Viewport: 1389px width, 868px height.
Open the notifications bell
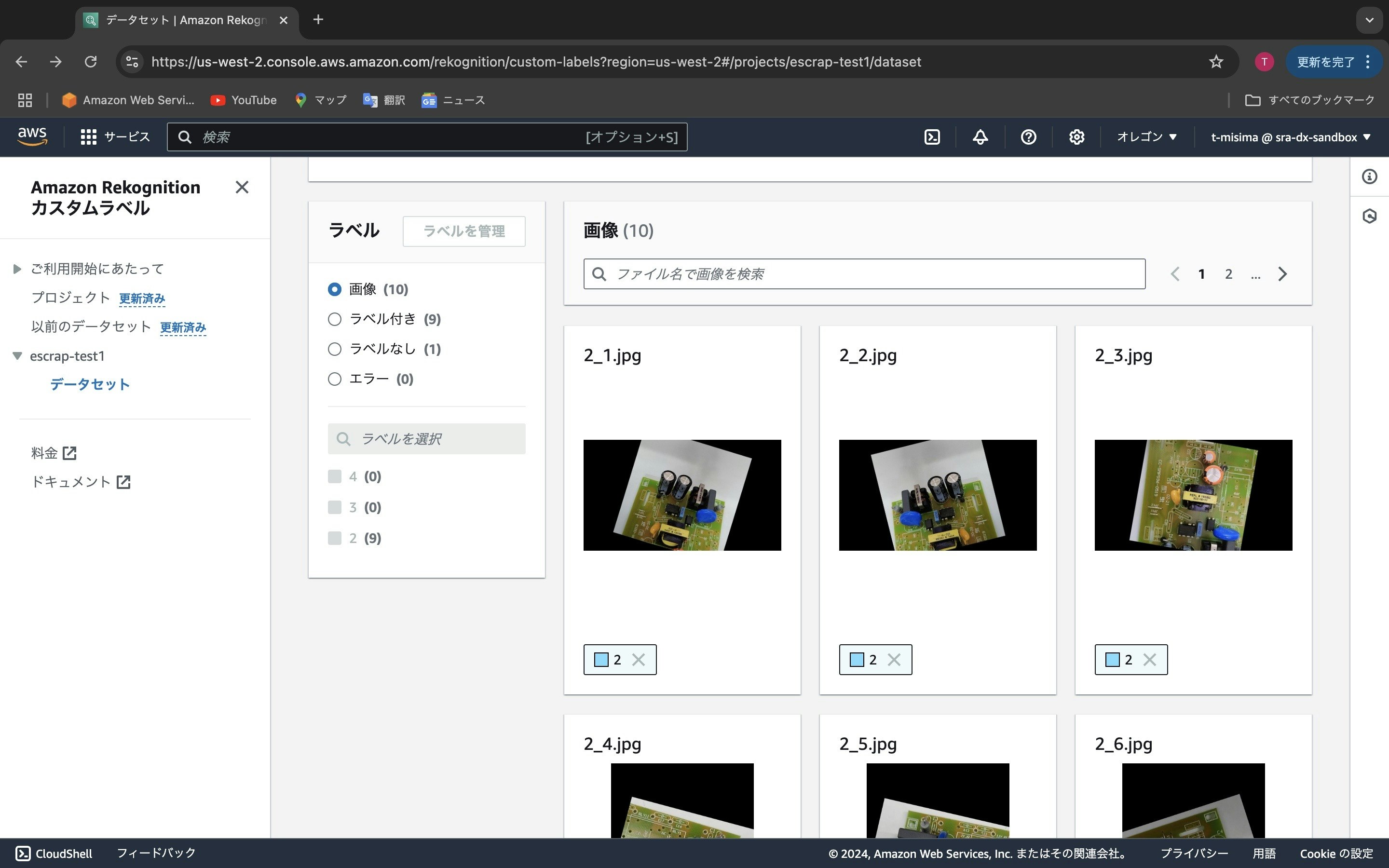point(980,137)
